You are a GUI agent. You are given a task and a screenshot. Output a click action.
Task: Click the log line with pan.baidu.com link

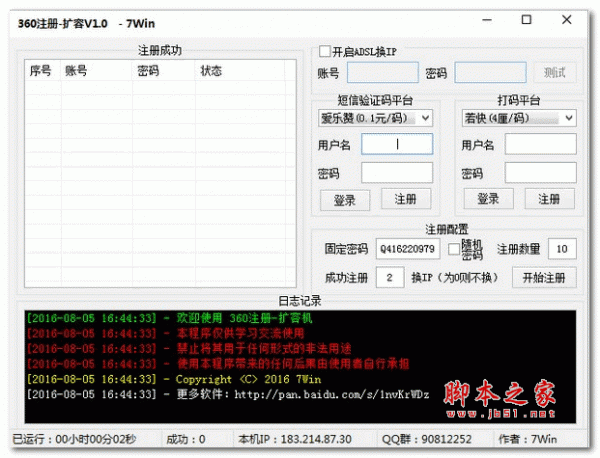[x=228, y=394]
